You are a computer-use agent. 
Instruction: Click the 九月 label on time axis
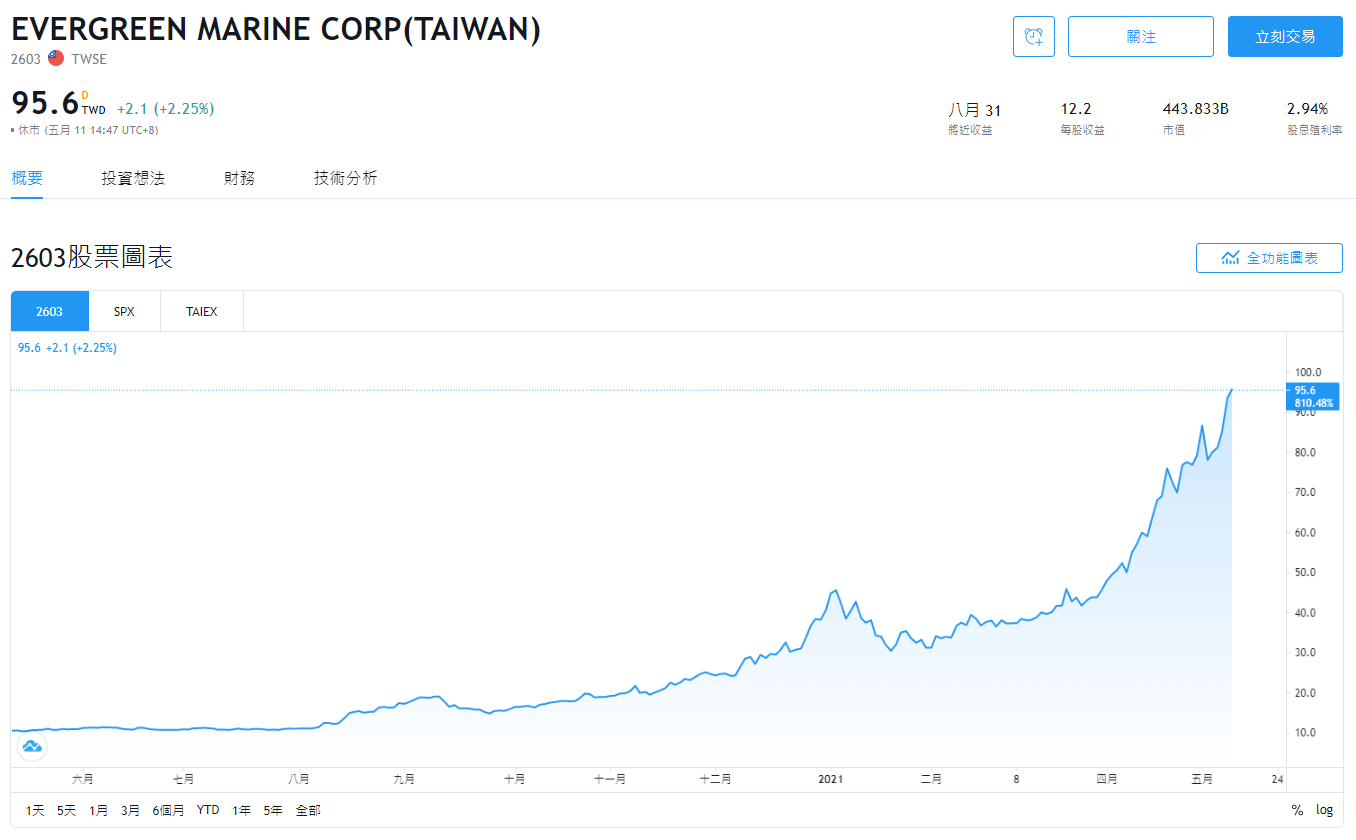click(404, 778)
